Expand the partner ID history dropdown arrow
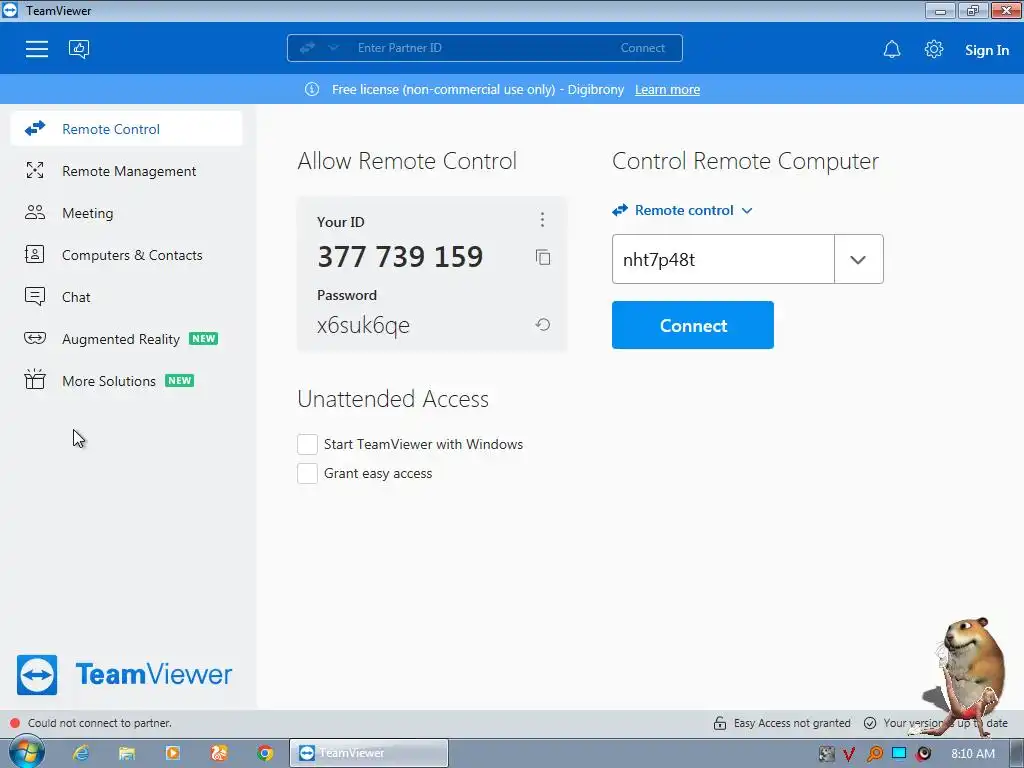The width and height of the screenshot is (1024, 768). [x=858, y=259]
